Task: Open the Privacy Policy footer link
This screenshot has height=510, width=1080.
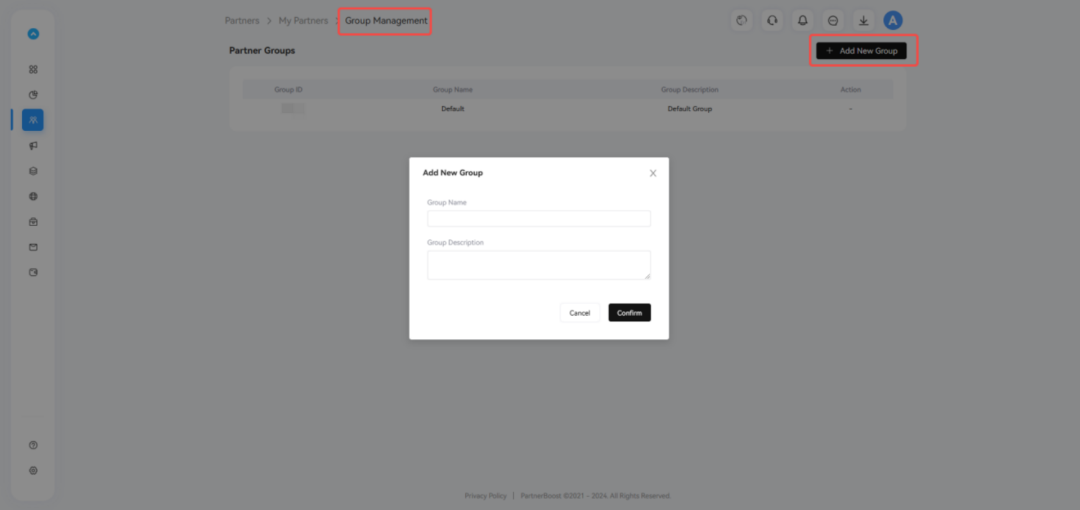Action: pyautogui.click(x=486, y=496)
